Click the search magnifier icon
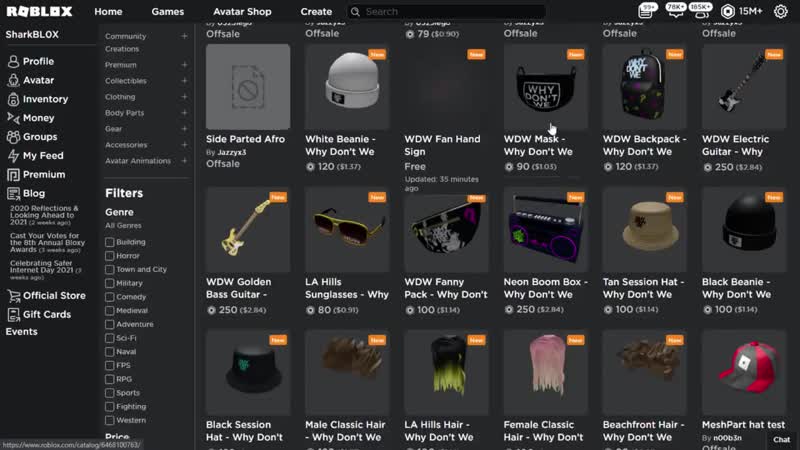Screen dimensions: 800x450 click(x=355, y=11)
